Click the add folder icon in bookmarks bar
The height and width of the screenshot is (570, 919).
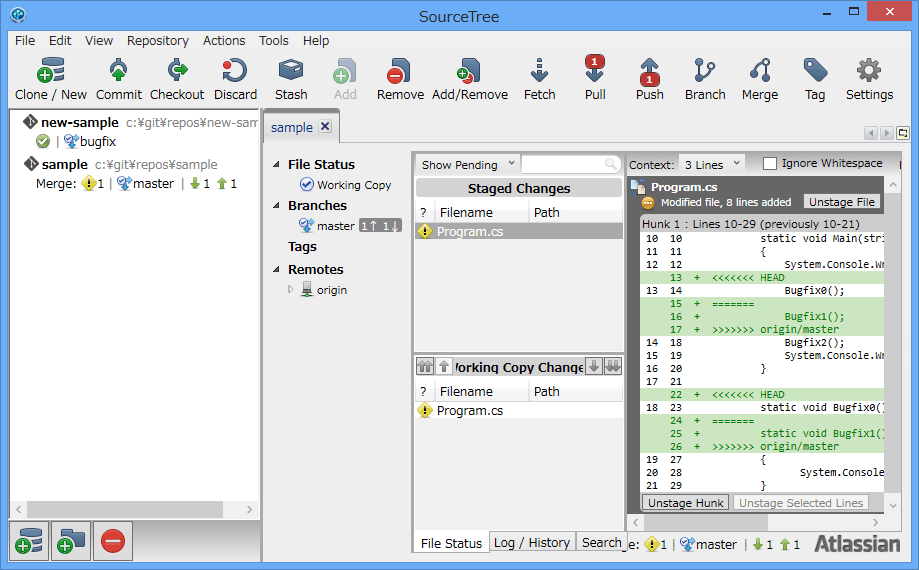[71, 541]
